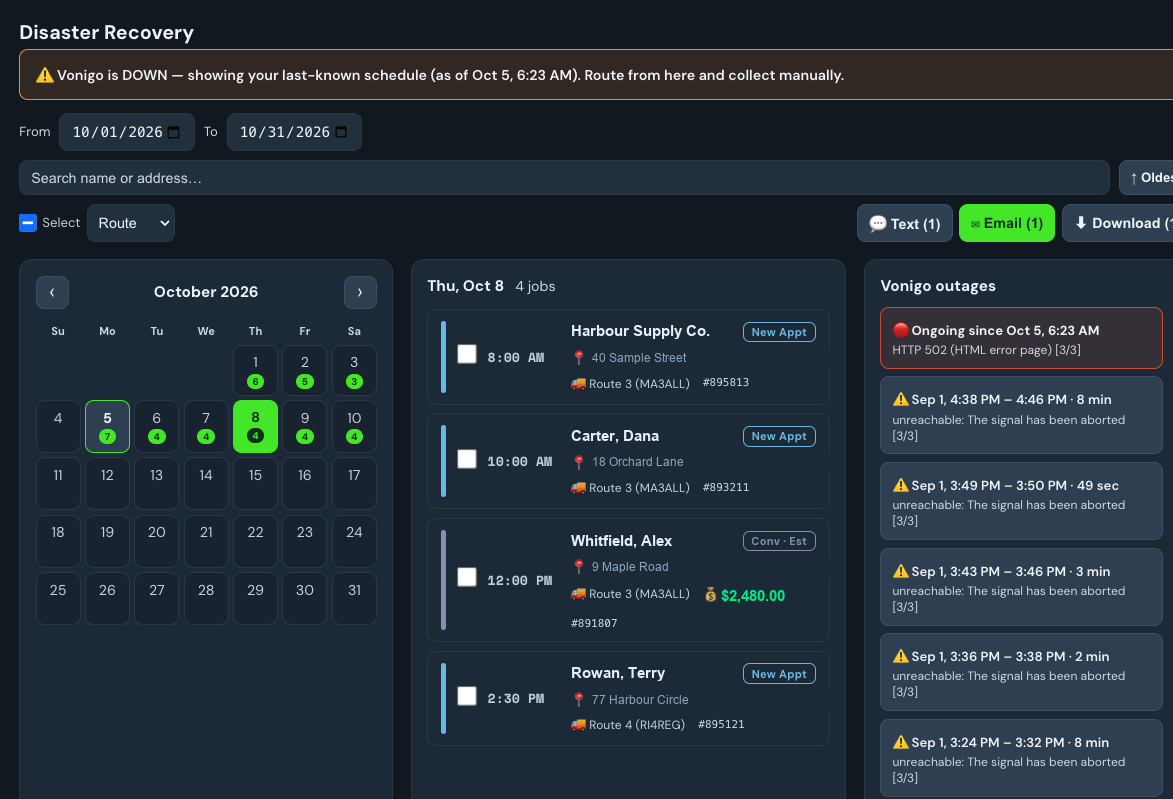
Task: Toggle the Select all checkbox
Action: 28,223
